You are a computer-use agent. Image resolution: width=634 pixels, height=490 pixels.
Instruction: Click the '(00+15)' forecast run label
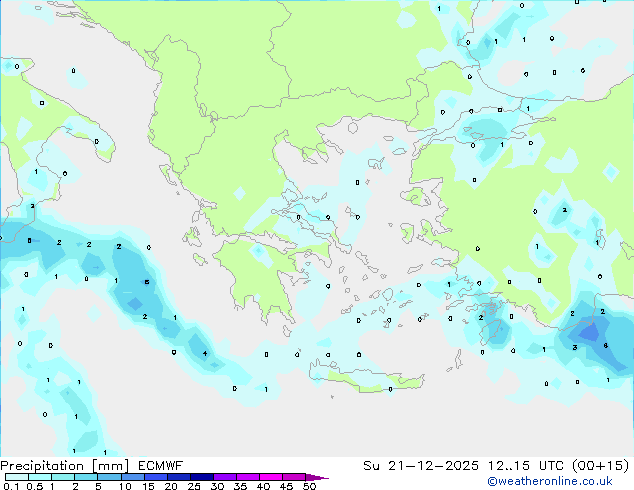tap(601, 466)
